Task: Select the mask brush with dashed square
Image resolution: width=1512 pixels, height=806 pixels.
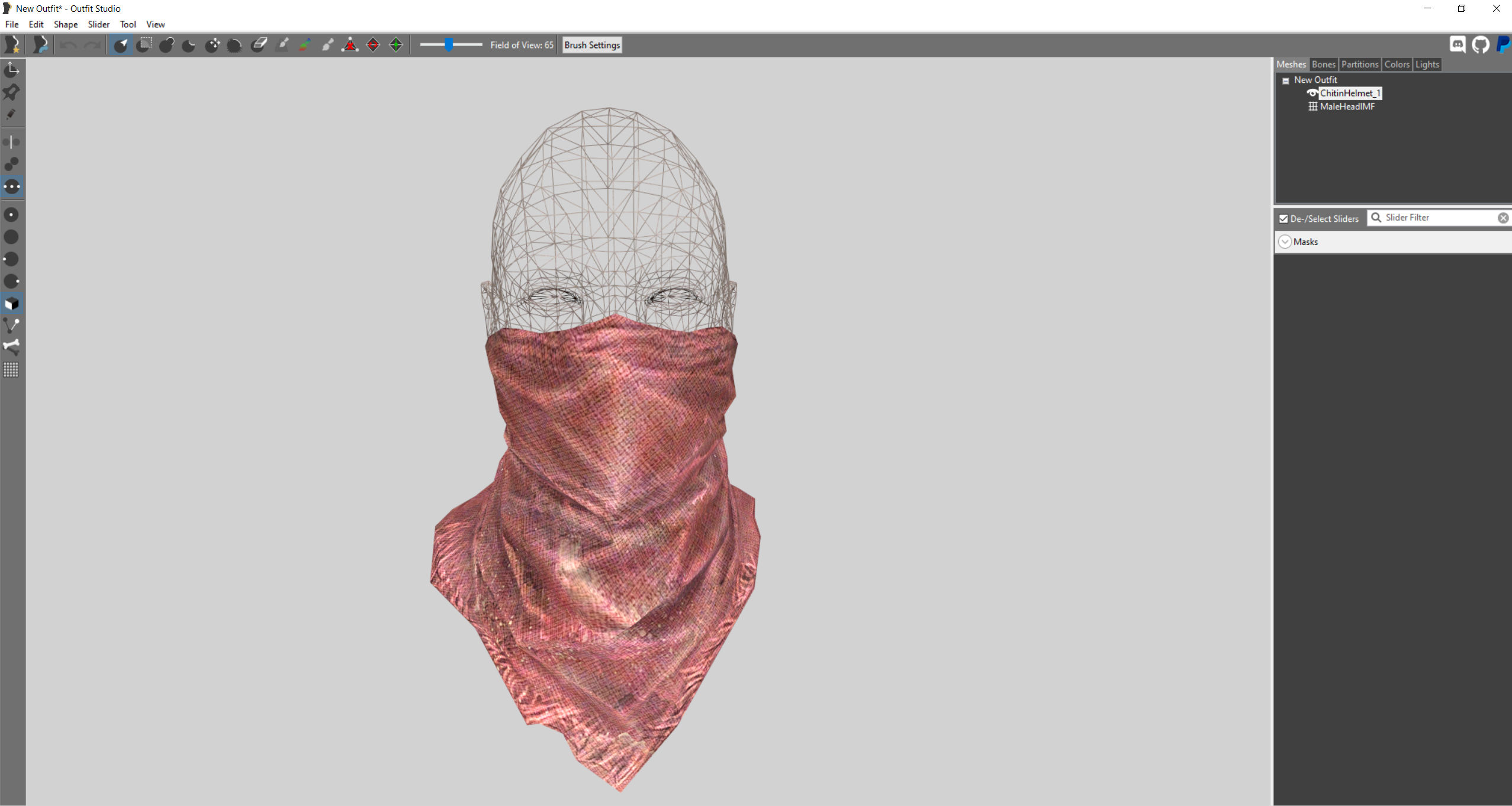Action: [x=144, y=45]
